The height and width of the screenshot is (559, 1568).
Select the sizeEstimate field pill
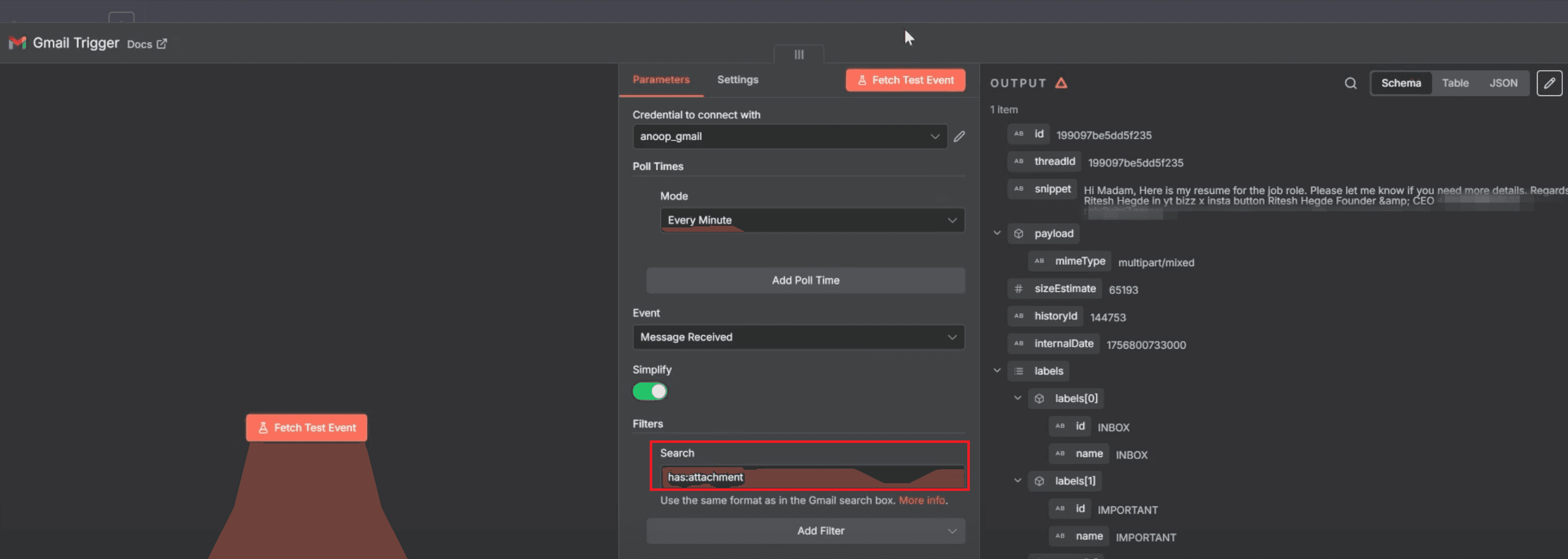click(1055, 289)
